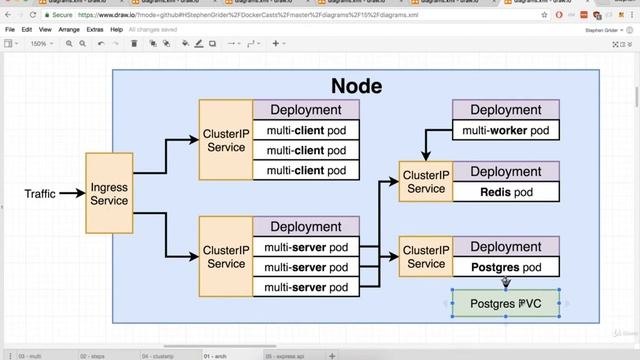640x360 pixels.
Task: Collapse the toolbar with double chevron
Action: tap(629, 44)
